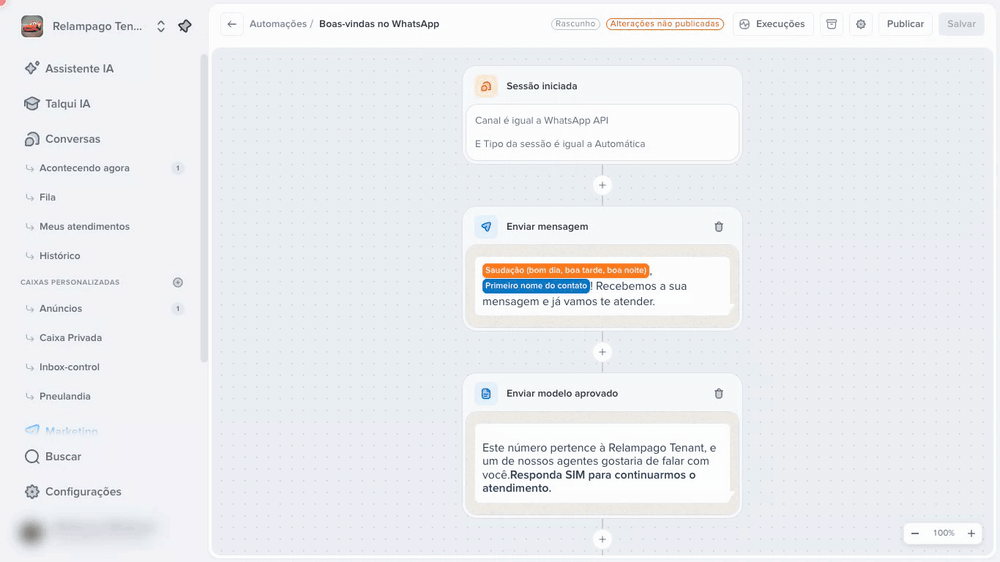Open Tipo da sessão é igual a Automática condition
The image size is (1000, 562).
click(x=560, y=144)
